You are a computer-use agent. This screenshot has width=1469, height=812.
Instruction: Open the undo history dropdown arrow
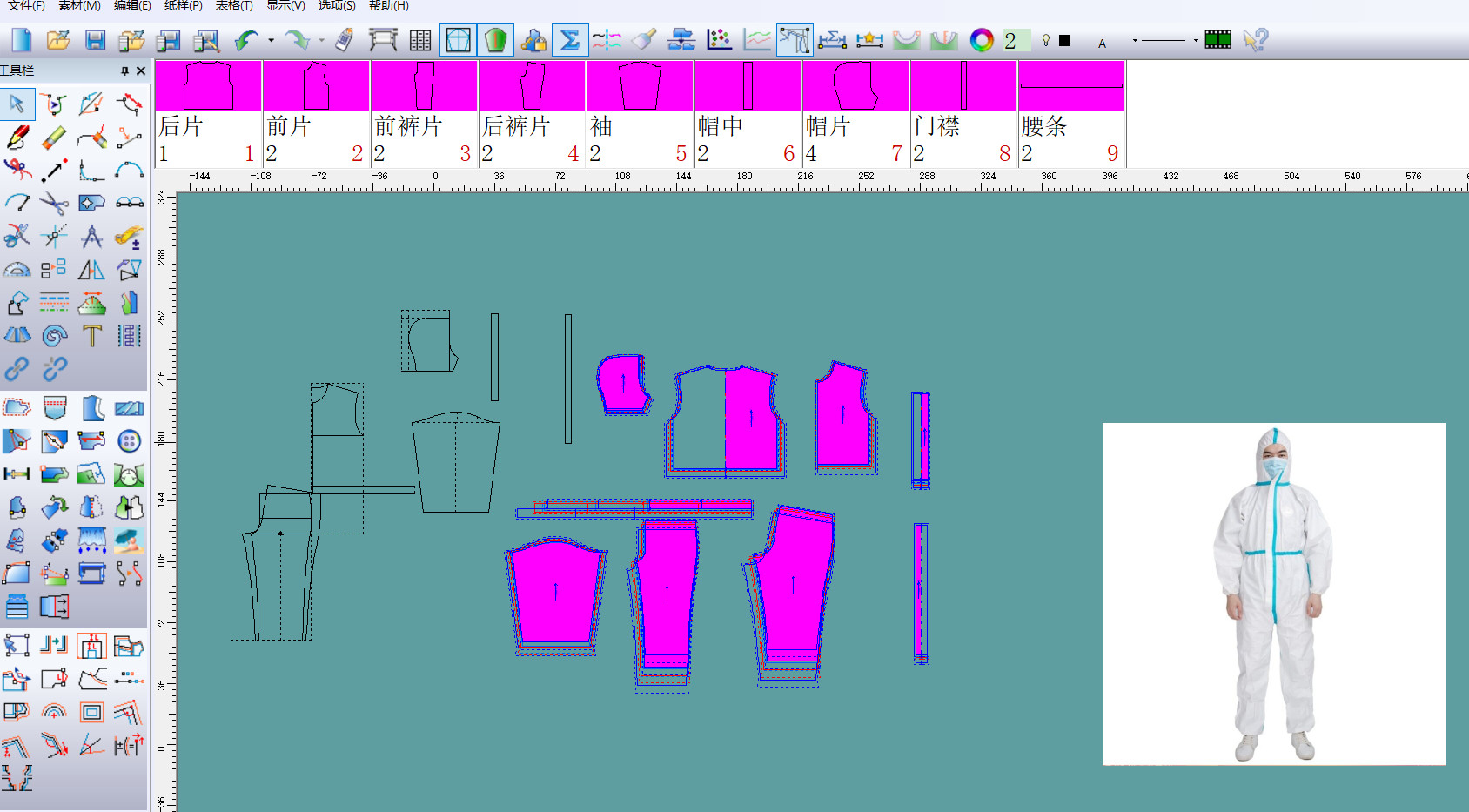point(272,40)
